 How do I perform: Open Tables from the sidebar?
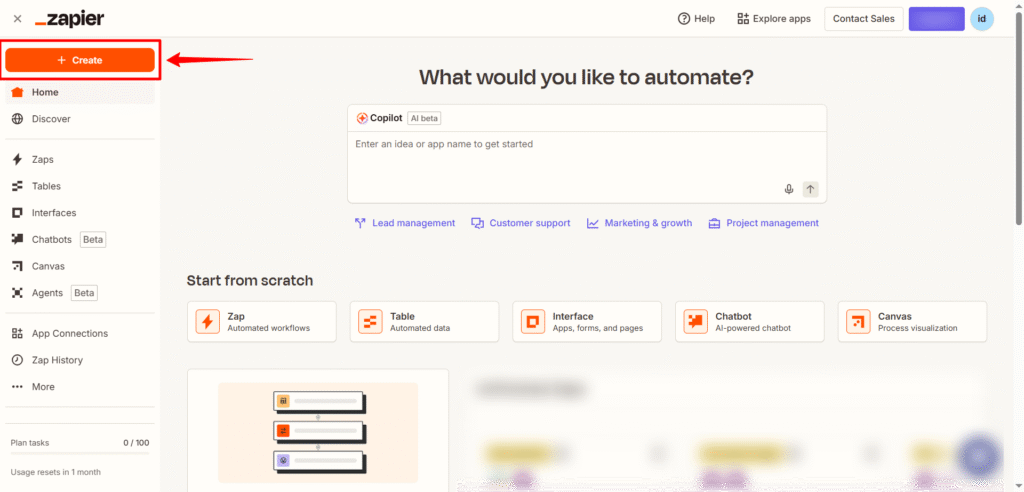[80, 186]
